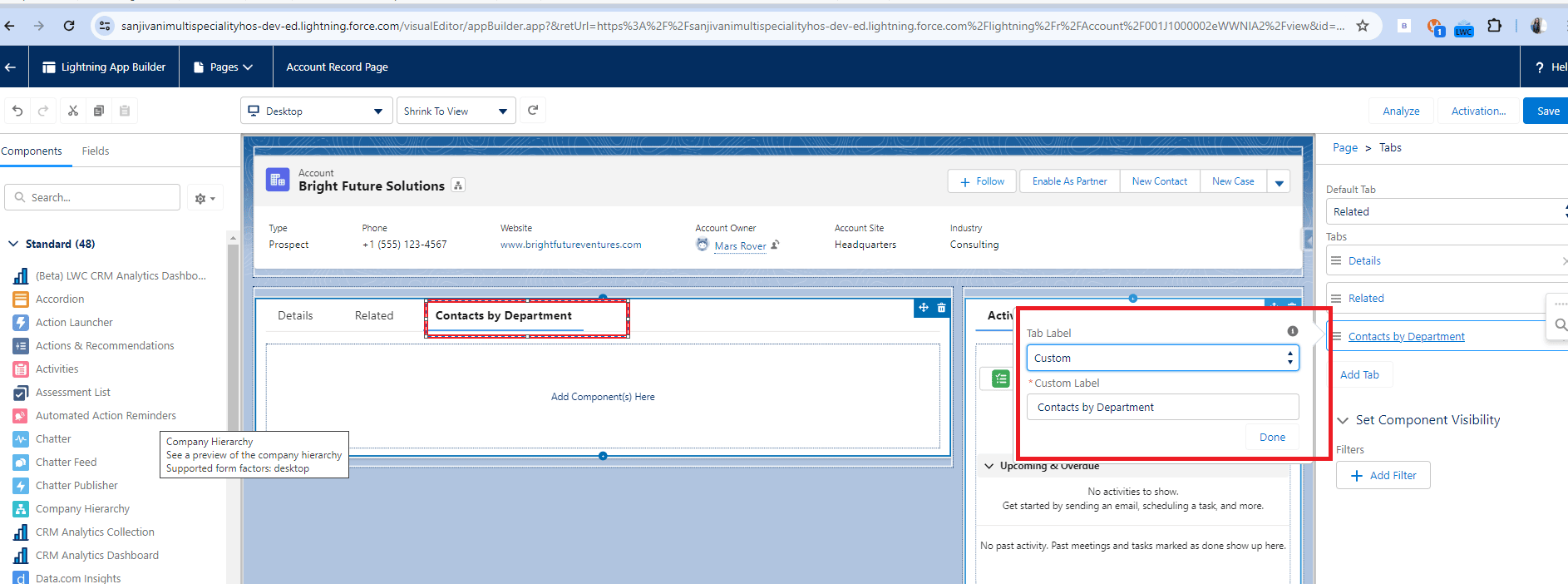The image size is (1568, 584).
Task: Collapse the Standard (48) components section
Action: [13, 244]
